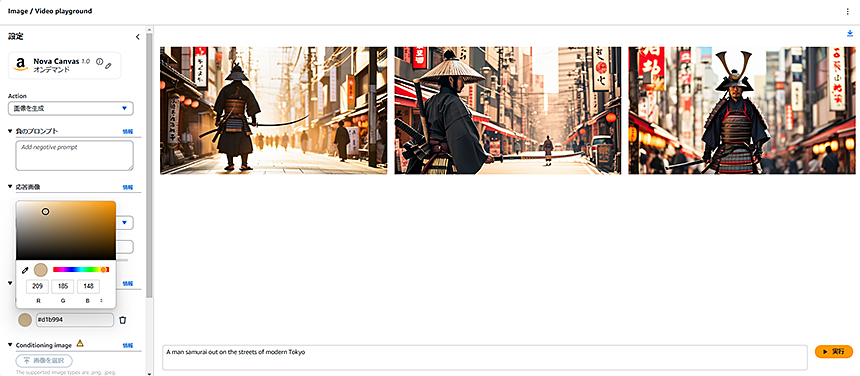Collapse the Conditioning image section

pyautogui.click(x=10, y=345)
